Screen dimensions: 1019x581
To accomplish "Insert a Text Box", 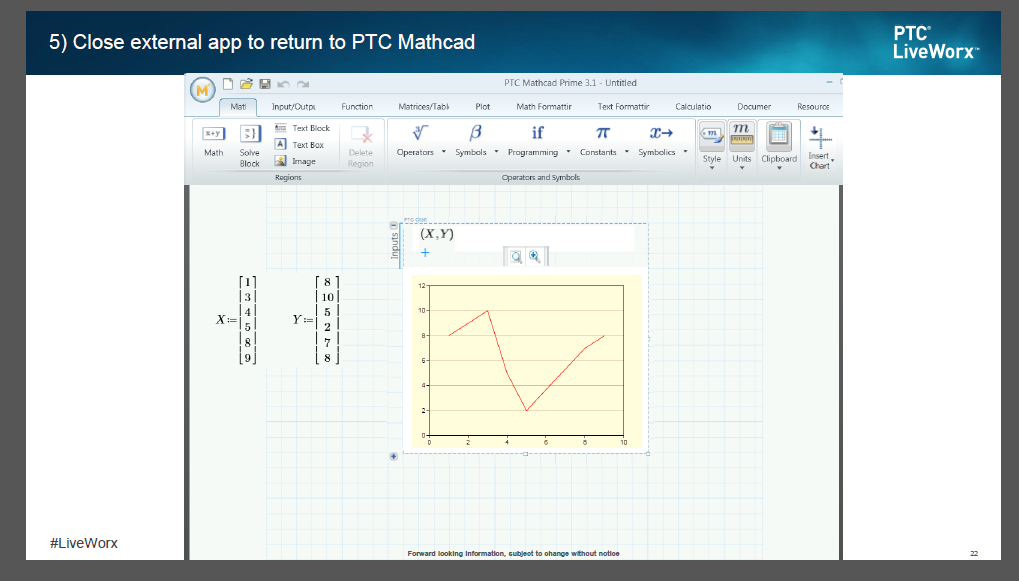I will click(x=300, y=144).
